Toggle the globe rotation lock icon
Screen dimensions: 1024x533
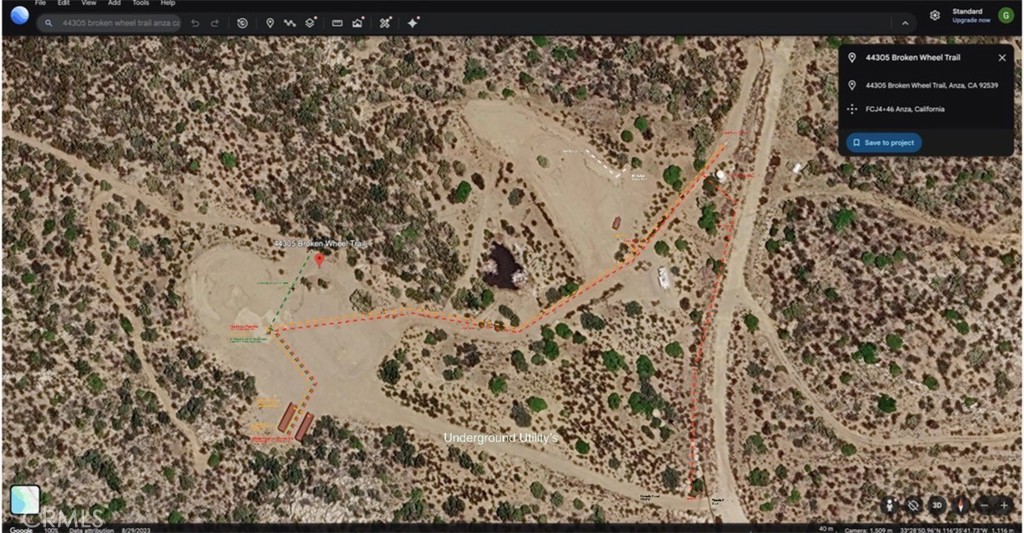[x=913, y=505]
